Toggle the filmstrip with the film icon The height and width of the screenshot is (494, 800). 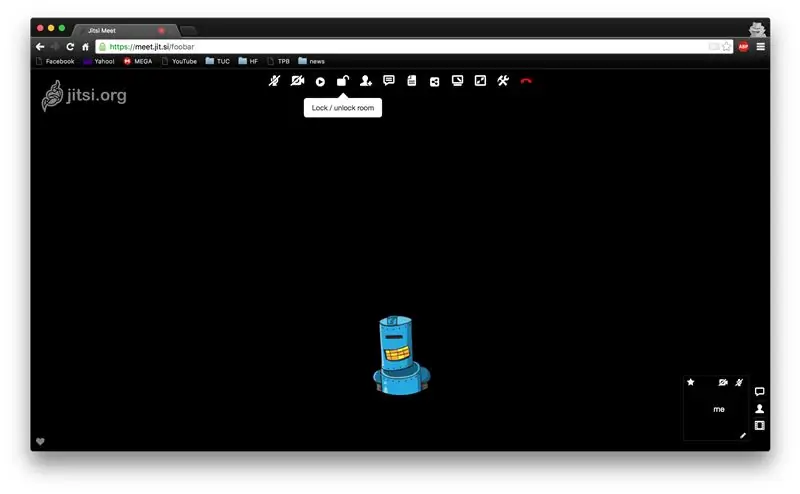point(760,426)
